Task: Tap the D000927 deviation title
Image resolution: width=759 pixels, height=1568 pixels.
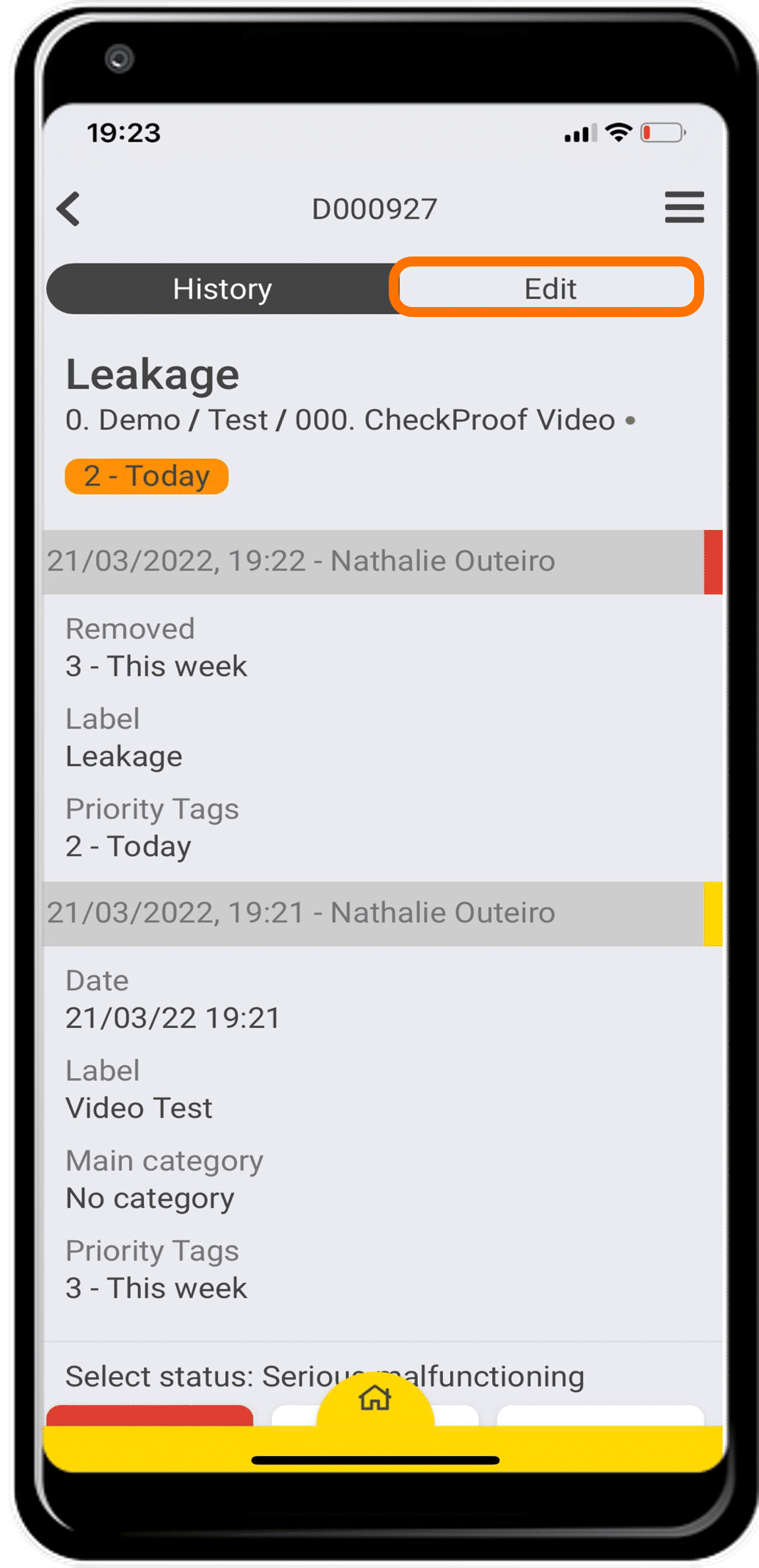Action: [x=375, y=209]
